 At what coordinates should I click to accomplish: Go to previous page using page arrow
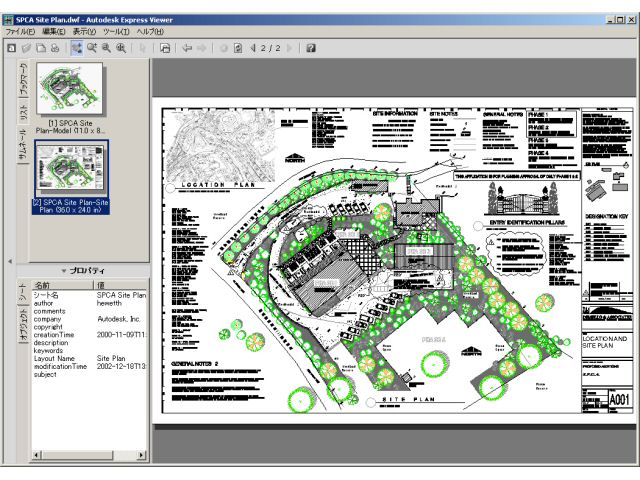(251, 47)
